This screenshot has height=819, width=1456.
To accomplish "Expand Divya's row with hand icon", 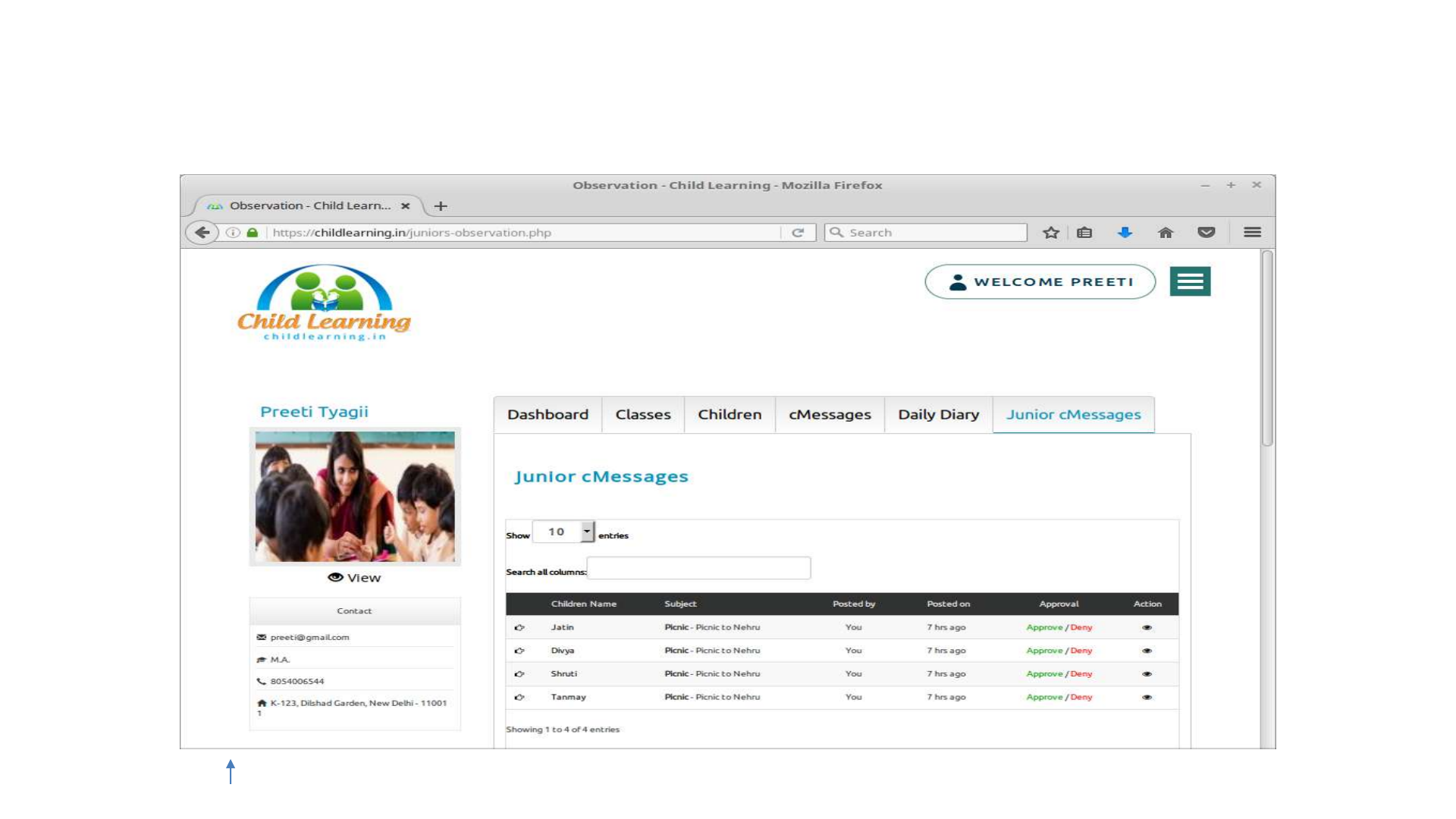I will click(x=519, y=651).
